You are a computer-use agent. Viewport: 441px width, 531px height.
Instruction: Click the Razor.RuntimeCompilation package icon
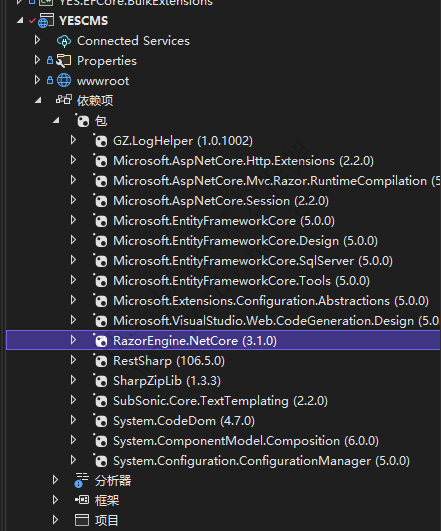[101, 180]
